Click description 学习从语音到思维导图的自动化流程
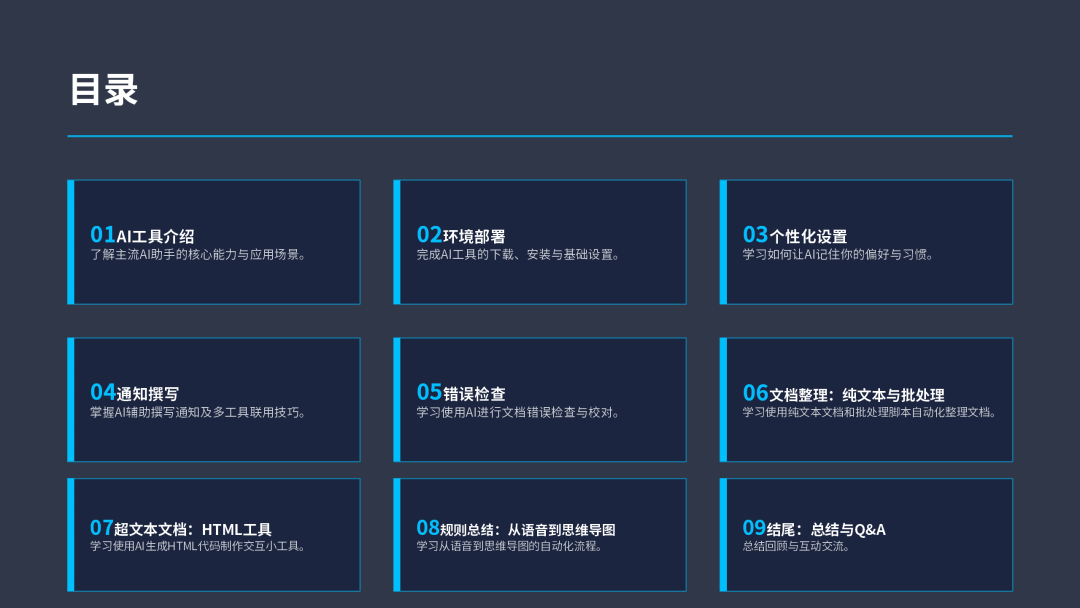The height and width of the screenshot is (608, 1080). pyautogui.click(x=510, y=546)
